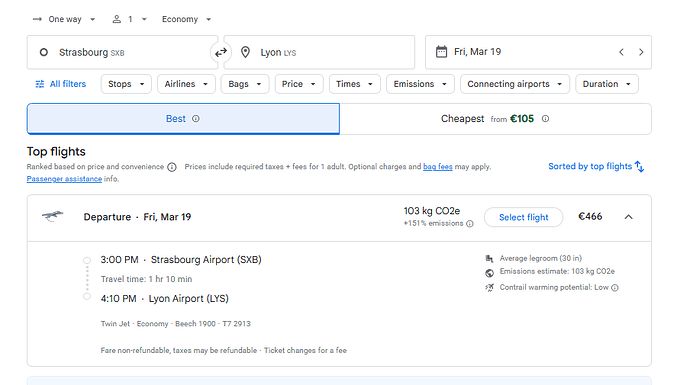Click the sort arrows icon
Screen dimensions: 690x385
[x=639, y=167]
